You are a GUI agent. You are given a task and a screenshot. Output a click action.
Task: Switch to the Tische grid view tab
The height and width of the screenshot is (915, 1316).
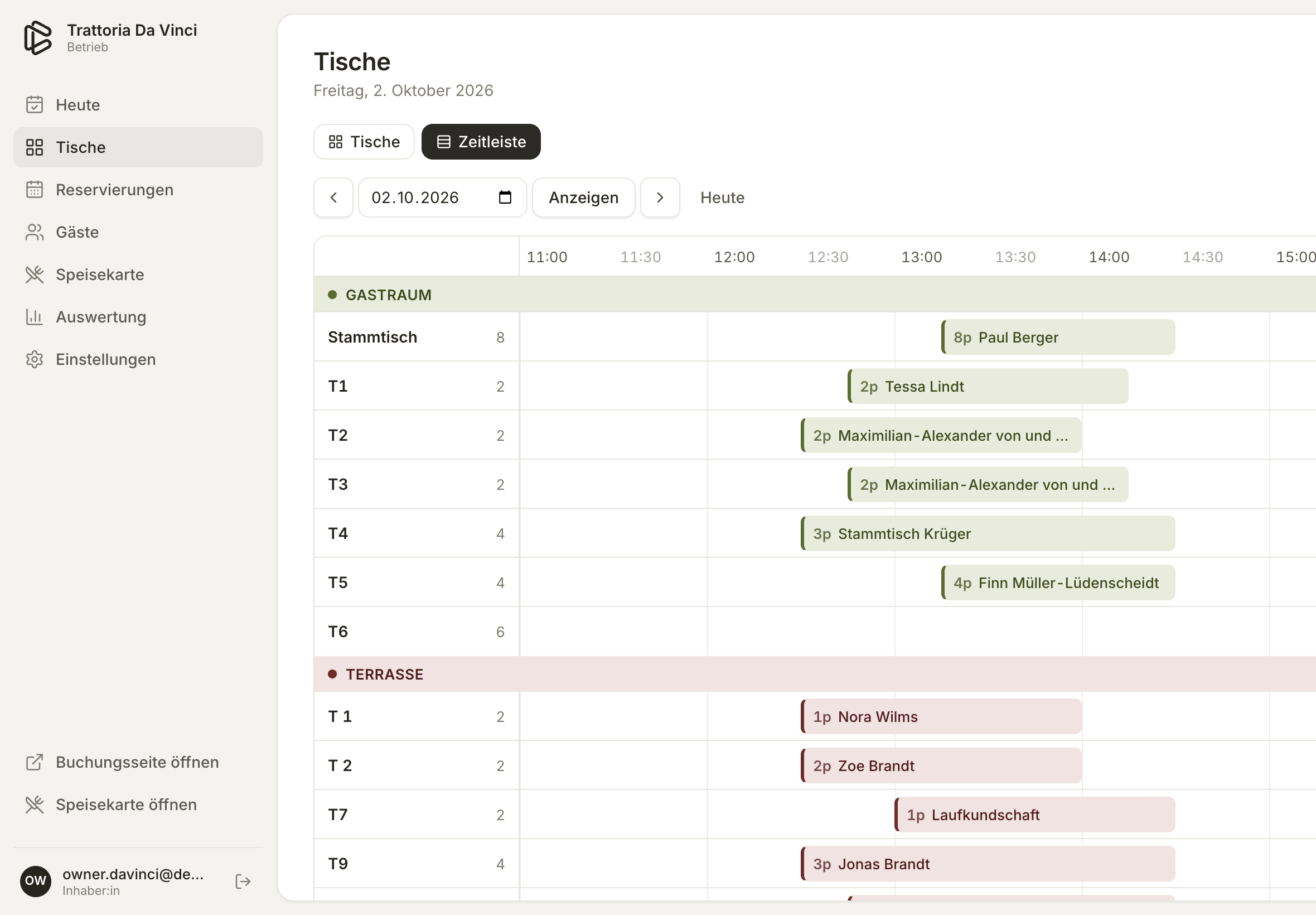(364, 142)
